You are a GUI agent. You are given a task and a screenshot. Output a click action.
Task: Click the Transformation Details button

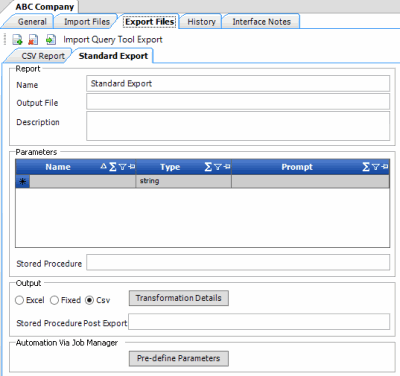(179, 298)
